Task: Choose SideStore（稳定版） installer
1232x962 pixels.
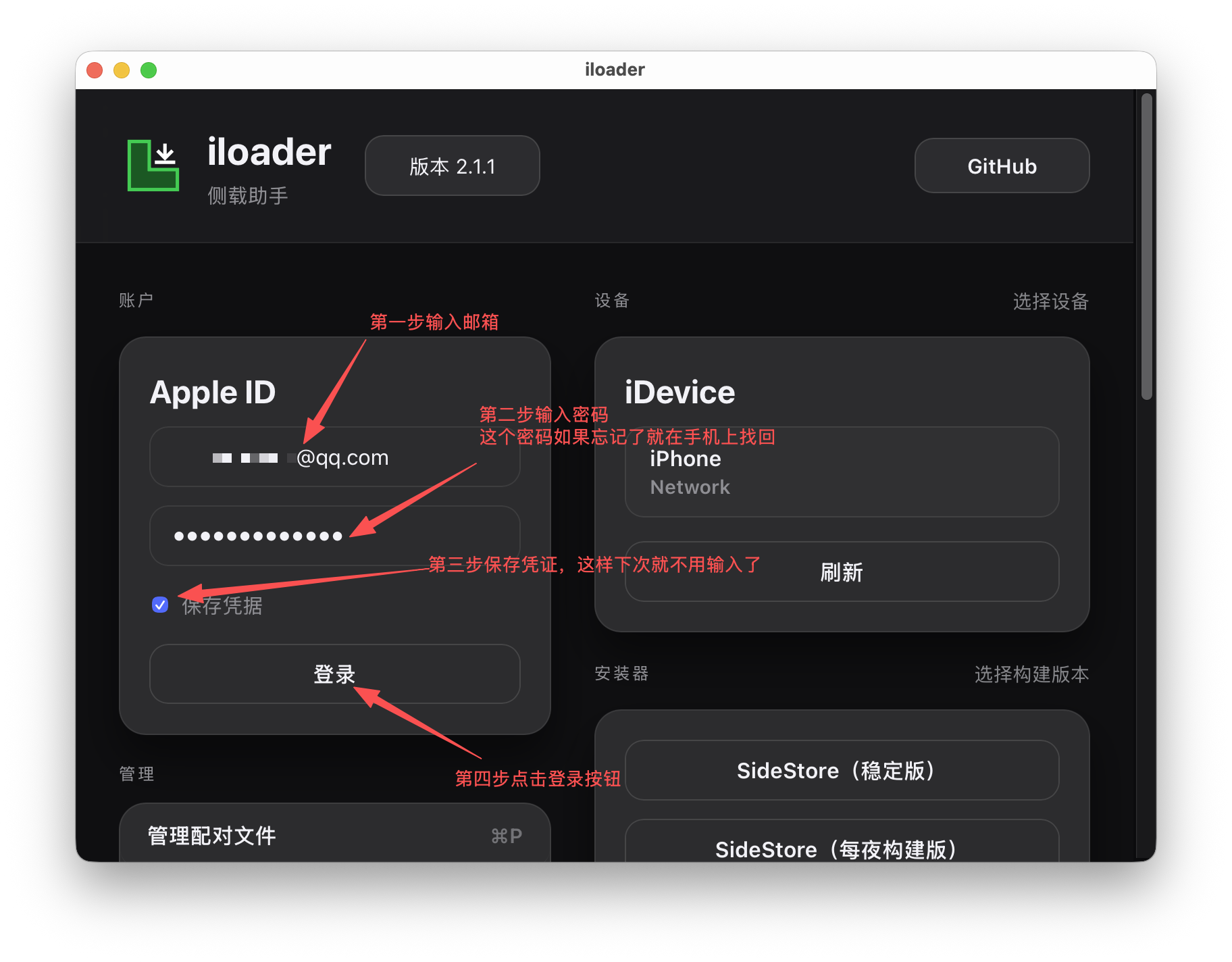Action: 841,771
